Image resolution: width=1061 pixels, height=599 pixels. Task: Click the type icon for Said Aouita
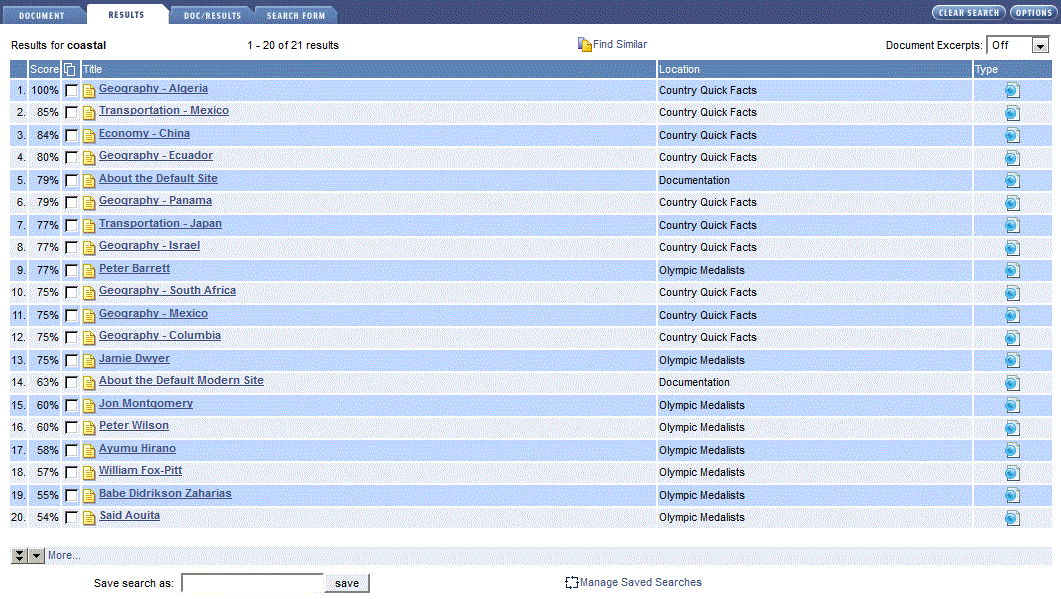click(x=1012, y=518)
